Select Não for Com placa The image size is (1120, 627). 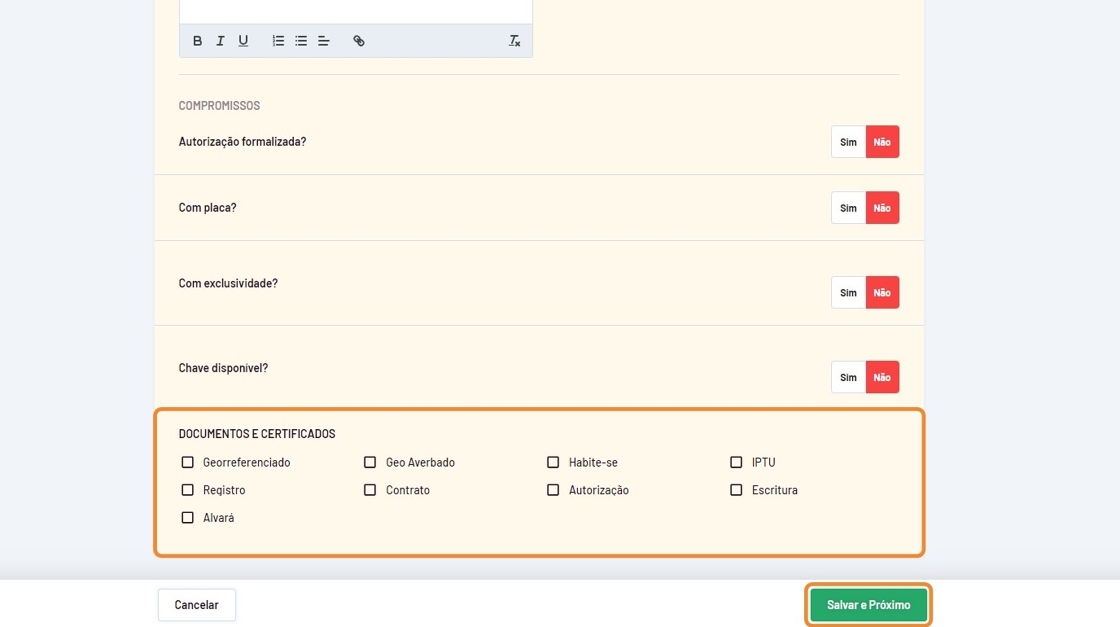coord(882,208)
